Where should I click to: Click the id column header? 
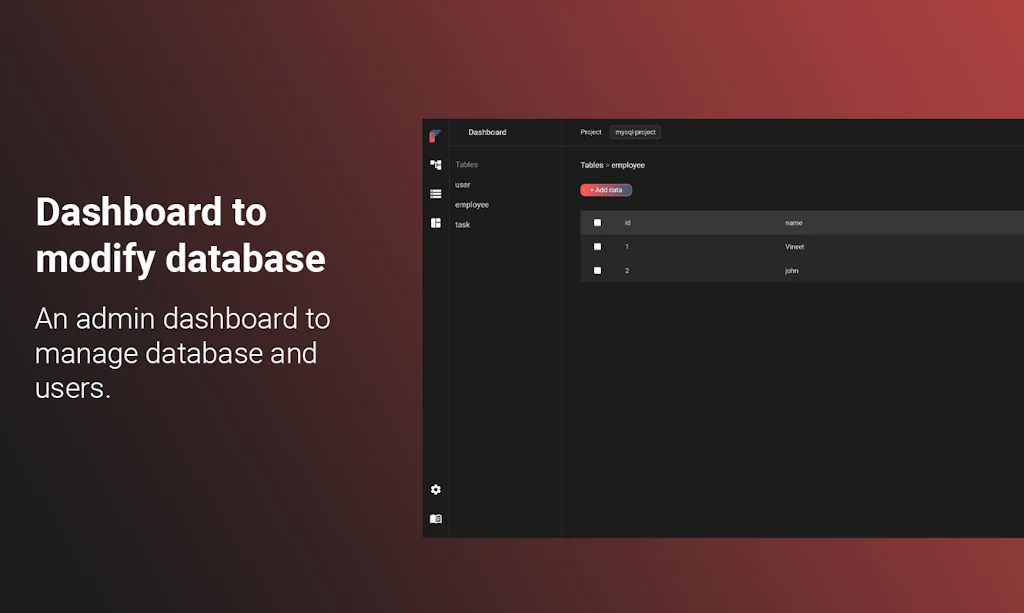tap(628, 223)
